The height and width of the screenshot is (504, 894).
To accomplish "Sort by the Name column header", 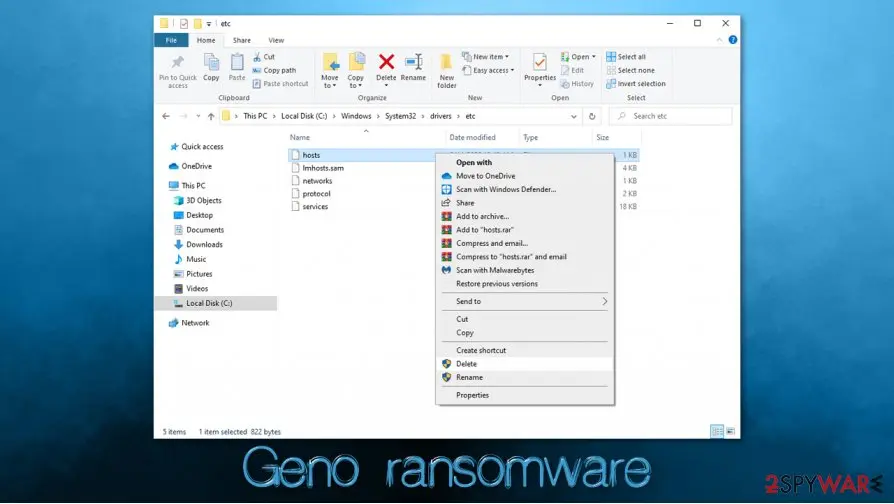I will [300, 137].
